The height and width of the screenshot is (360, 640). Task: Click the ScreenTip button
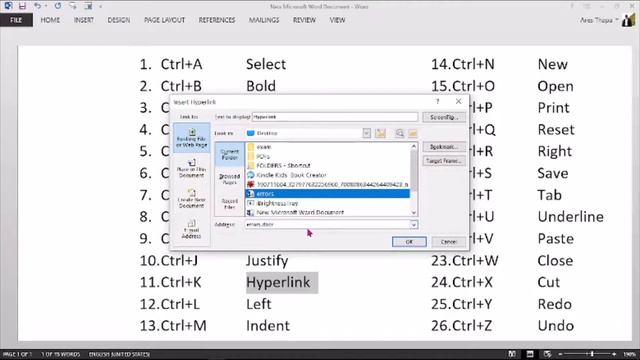444,117
